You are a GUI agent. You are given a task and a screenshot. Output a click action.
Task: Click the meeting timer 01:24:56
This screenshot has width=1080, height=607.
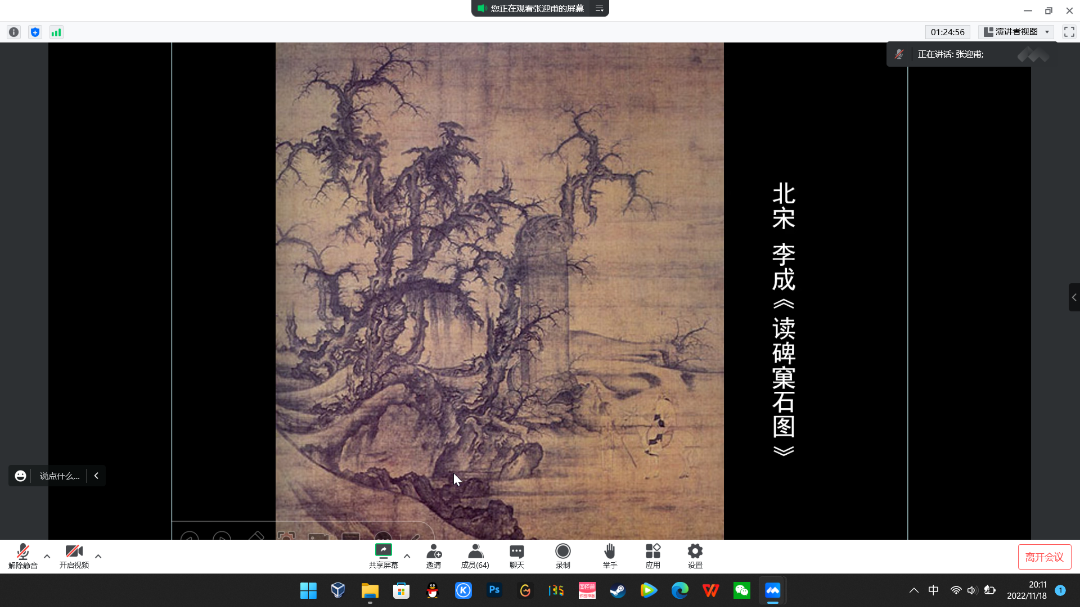tap(947, 32)
